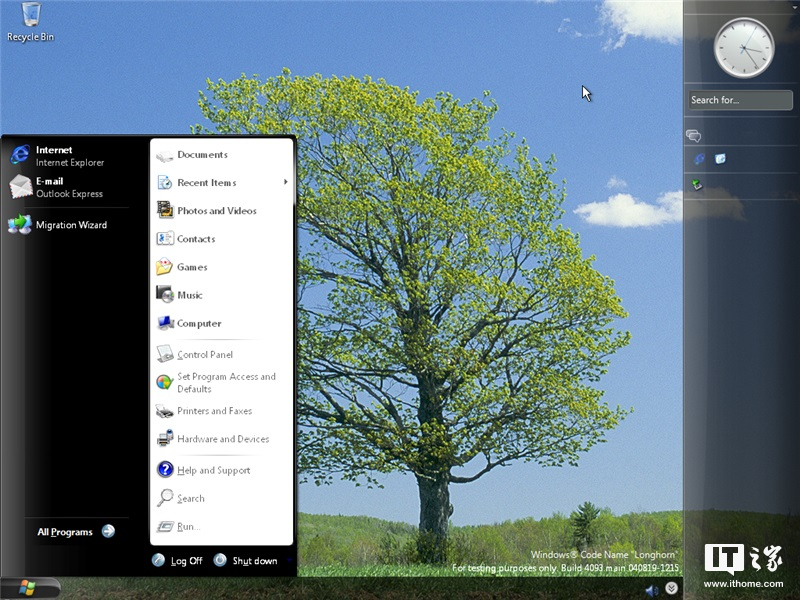Image resolution: width=800 pixels, height=600 pixels.
Task: Expand hidden tray icons chevron
Action: coord(672,589)
